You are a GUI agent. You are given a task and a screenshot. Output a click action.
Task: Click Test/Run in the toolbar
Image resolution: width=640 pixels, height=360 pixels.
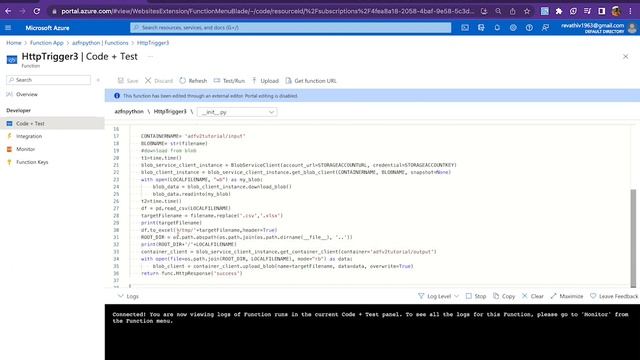tap(229, 81)
